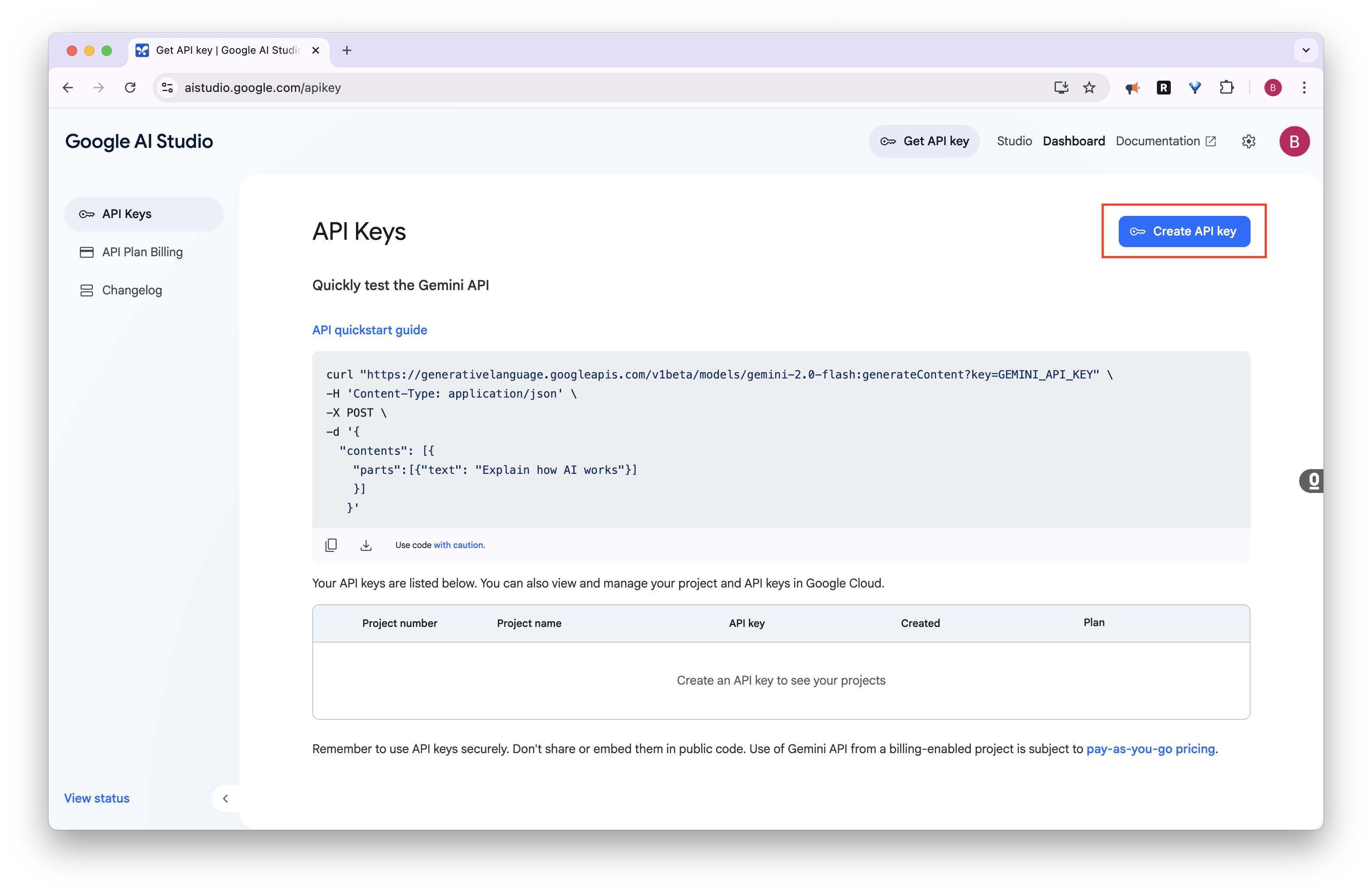The width and height of the screenshot is (1372, 894).
Task: Click the Changelog list icon in sidebar
Action: [86, 290]
